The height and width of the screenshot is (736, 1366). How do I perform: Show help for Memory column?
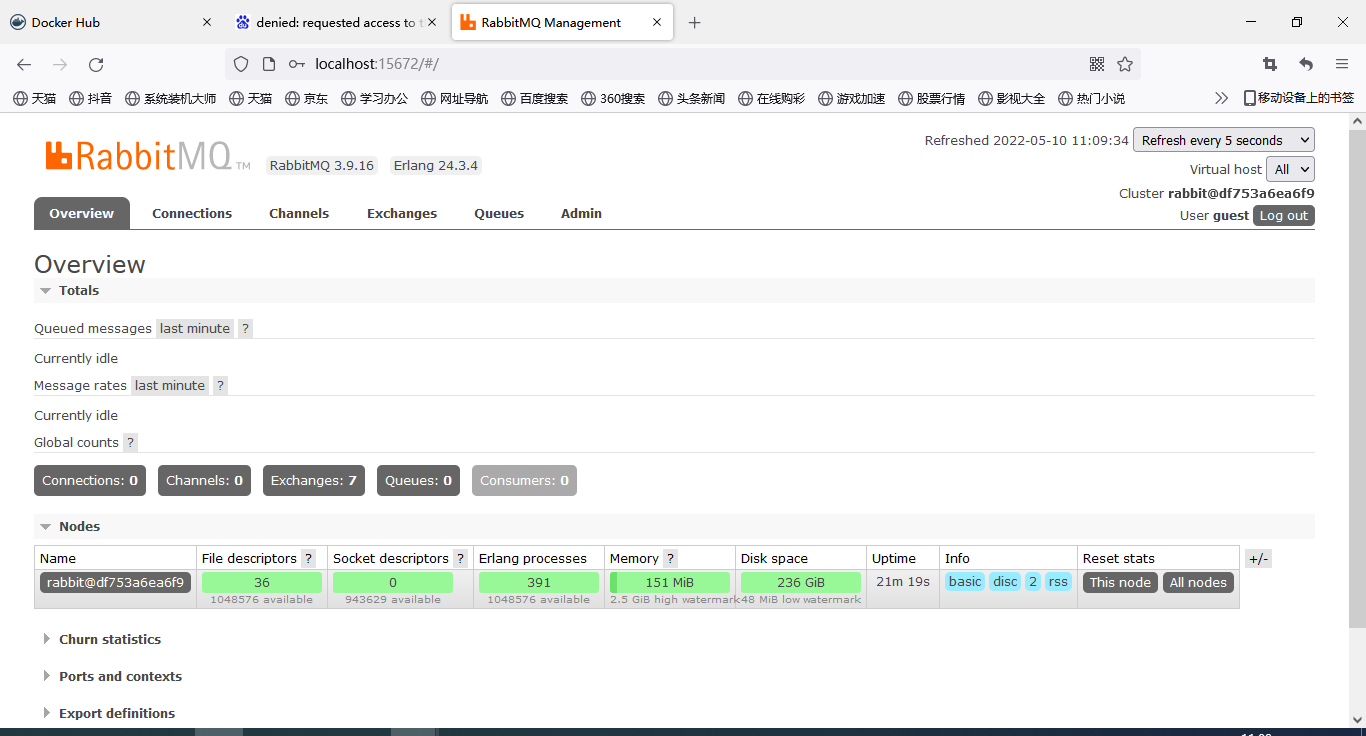[x=670, y=558]
